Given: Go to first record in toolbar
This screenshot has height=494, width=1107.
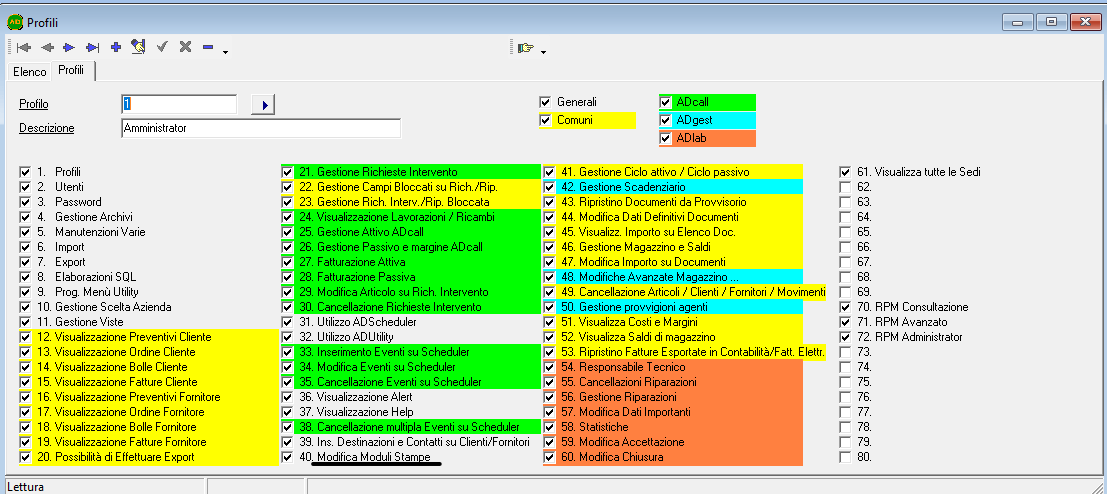Looking at the screenshot, I should pos(24,47).
